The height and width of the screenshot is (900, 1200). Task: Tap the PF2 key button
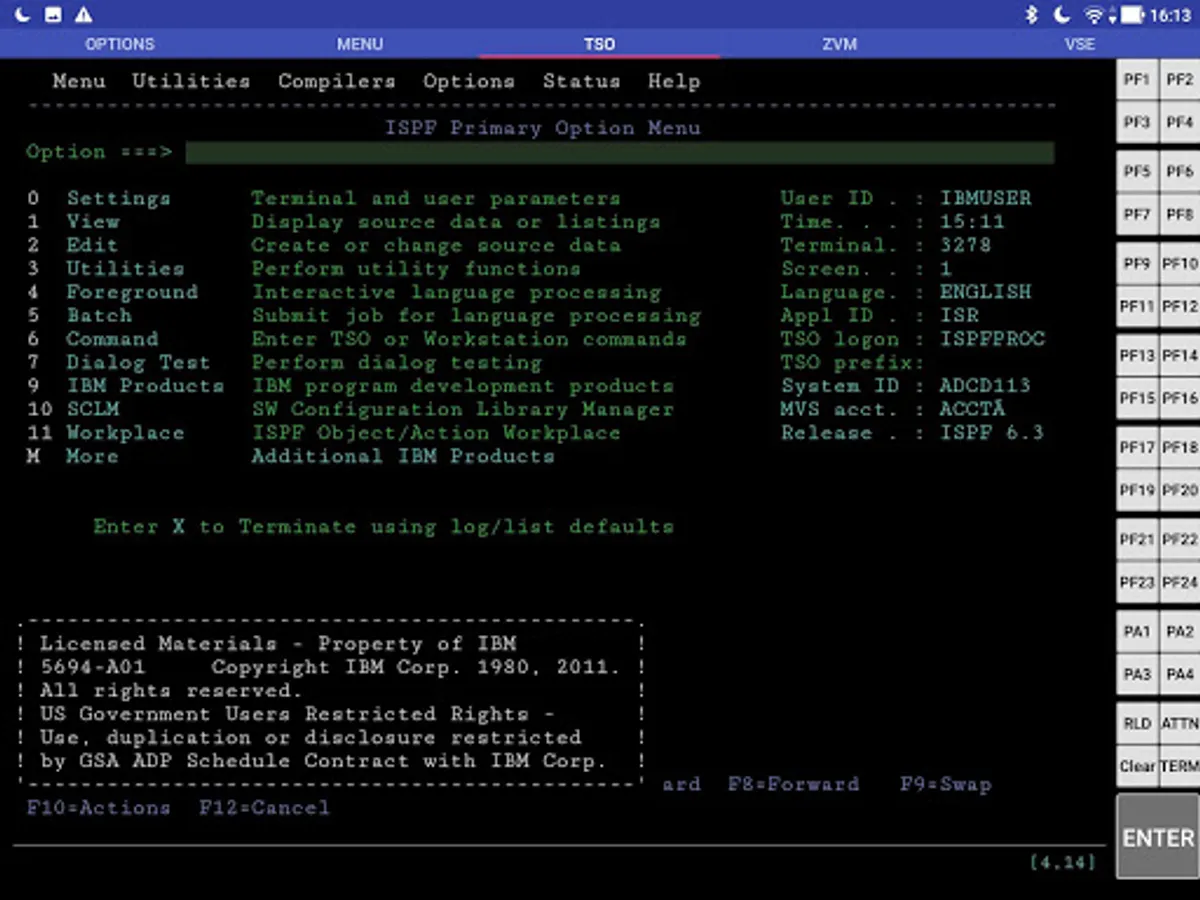coord(1179,80)
